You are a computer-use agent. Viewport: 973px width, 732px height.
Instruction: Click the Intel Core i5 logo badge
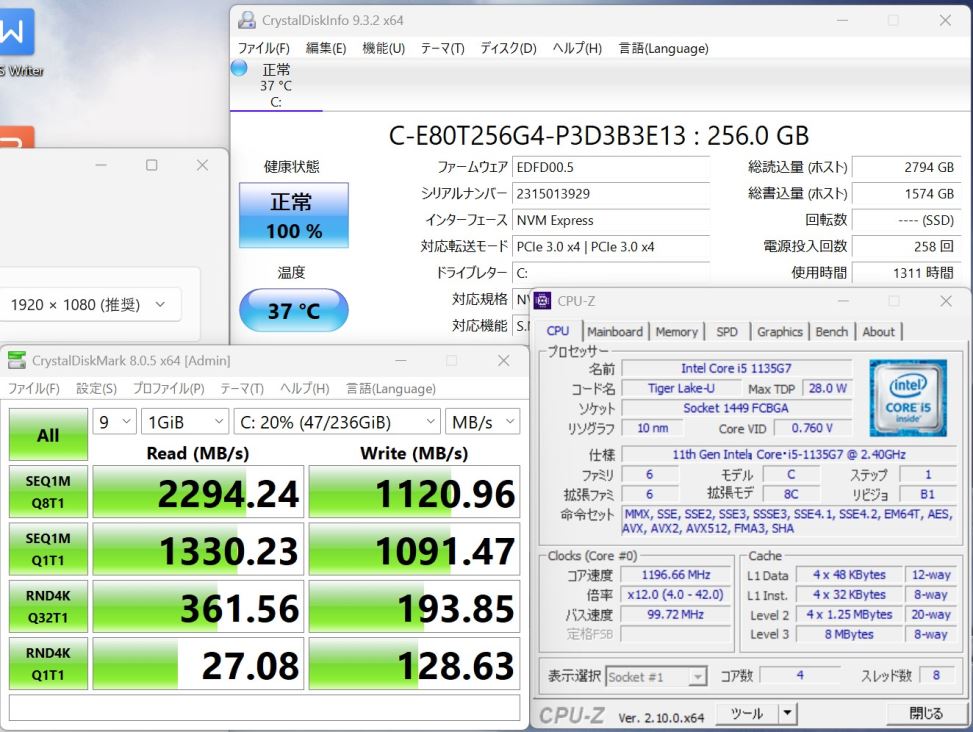tap(908, 398)
